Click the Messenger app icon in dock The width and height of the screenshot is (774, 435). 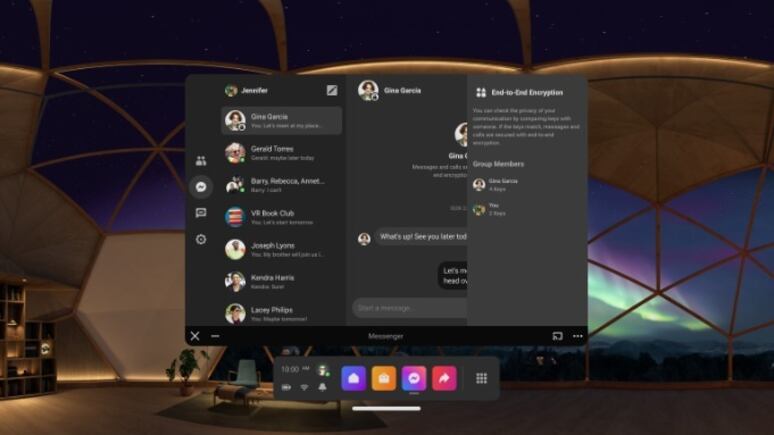413,378
